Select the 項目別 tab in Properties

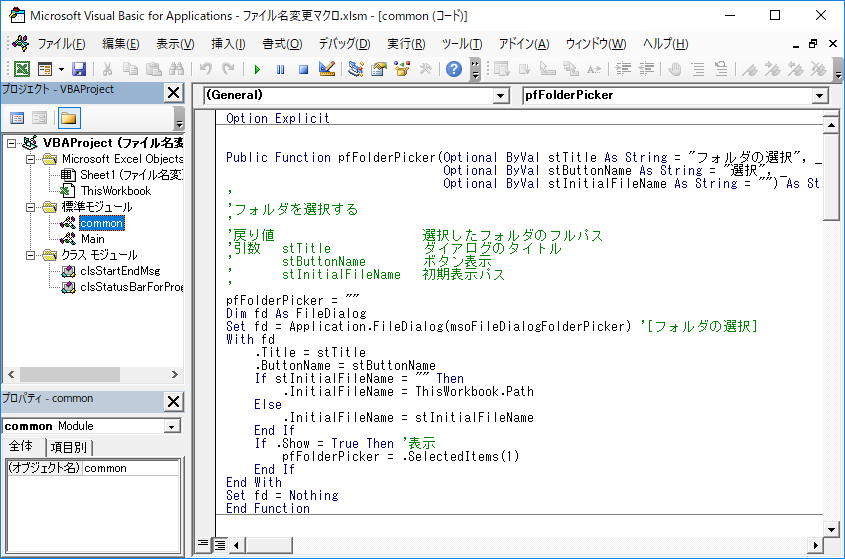pos(68,447)
